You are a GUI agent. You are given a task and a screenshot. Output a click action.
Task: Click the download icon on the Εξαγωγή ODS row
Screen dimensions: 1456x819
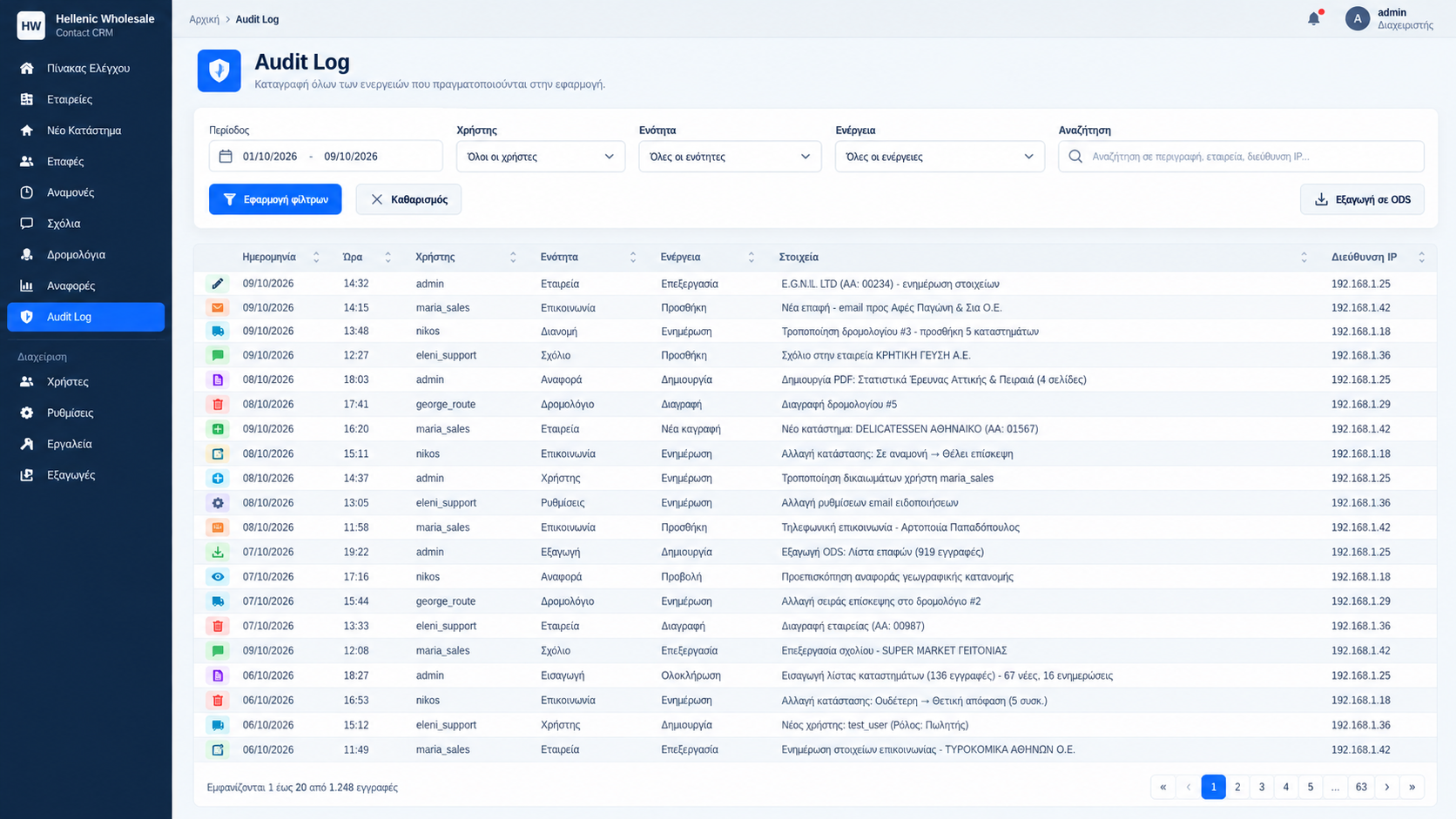pos(218,552)
